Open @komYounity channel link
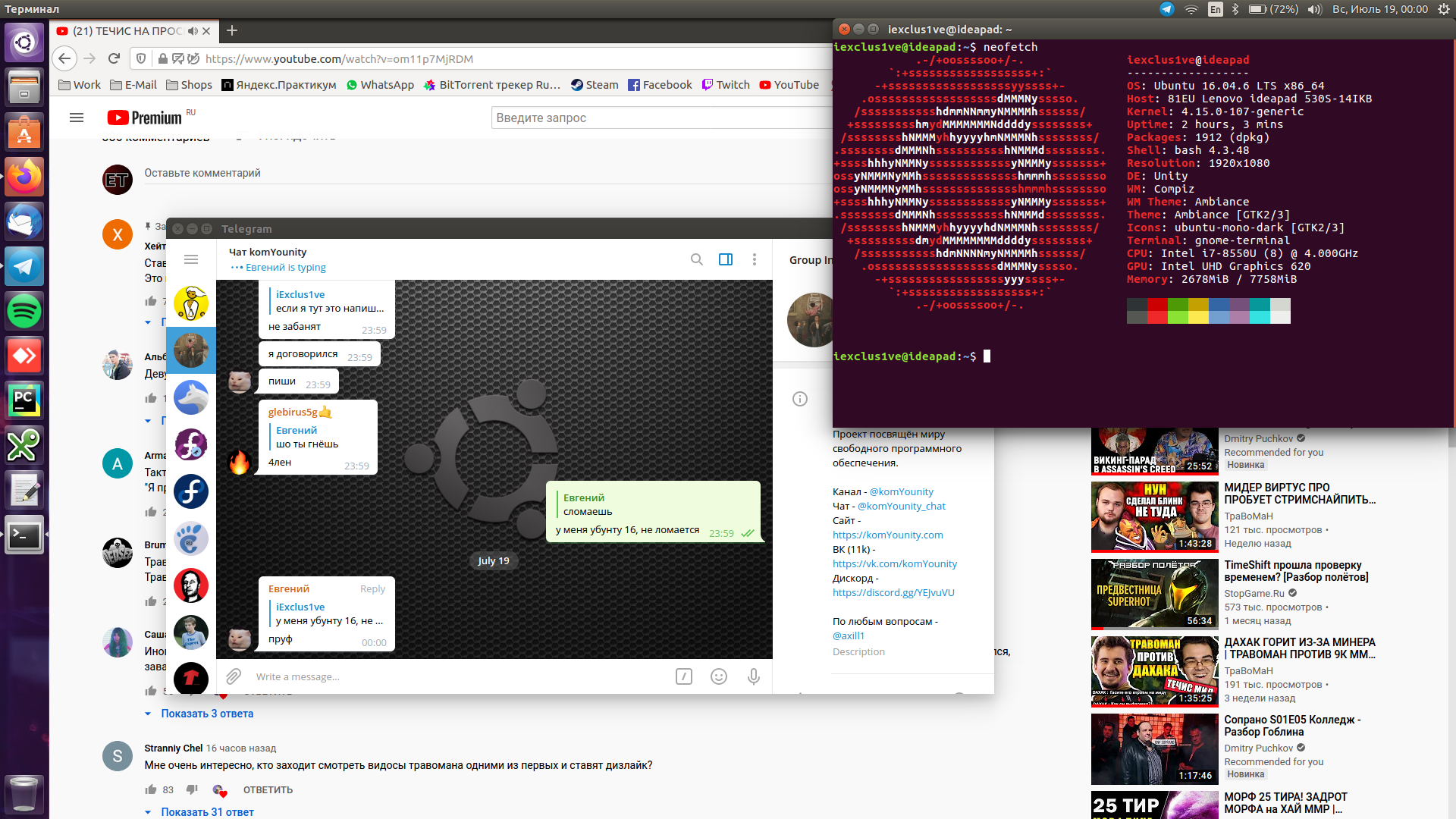The width and height of the screenshot is (1456, 819). click(x=901, y=491)
